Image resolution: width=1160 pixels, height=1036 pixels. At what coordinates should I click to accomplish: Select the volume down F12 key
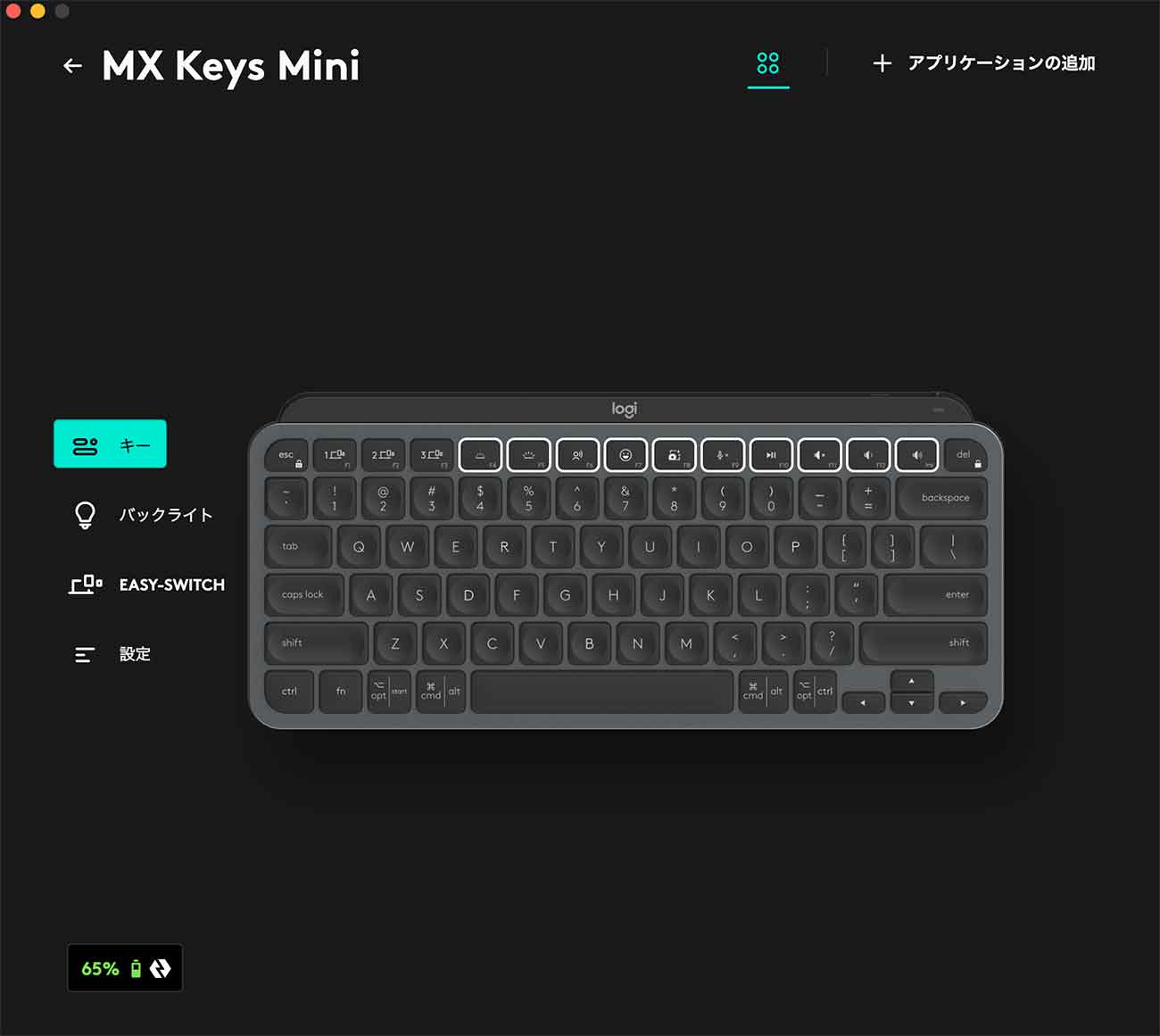tap(868, 455)
